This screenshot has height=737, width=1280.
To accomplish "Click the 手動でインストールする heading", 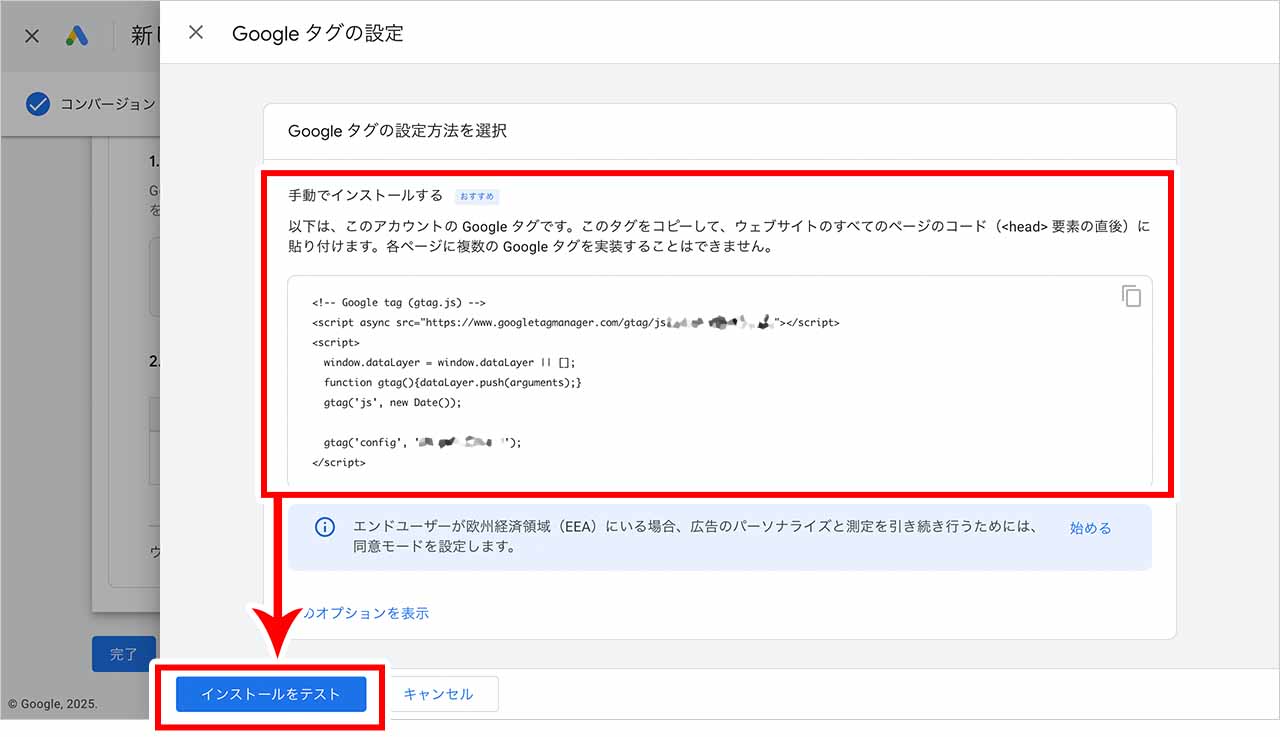I will click(365, 196).
